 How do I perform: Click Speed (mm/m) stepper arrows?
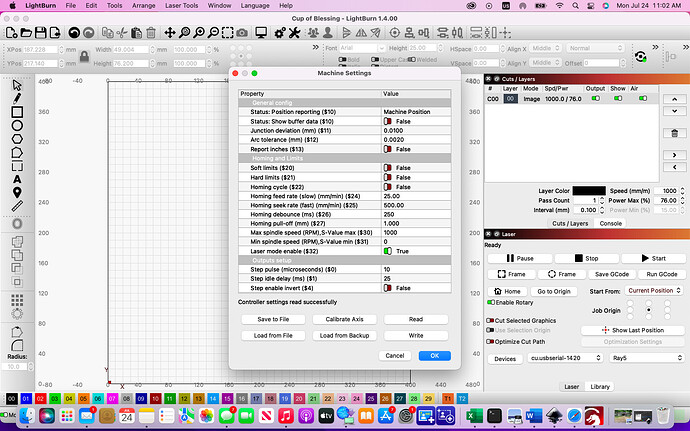(682, 191)
